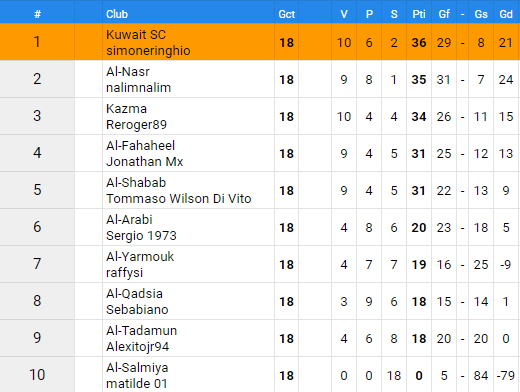Open manager nalimnalim's profile

tap(138, 88)
